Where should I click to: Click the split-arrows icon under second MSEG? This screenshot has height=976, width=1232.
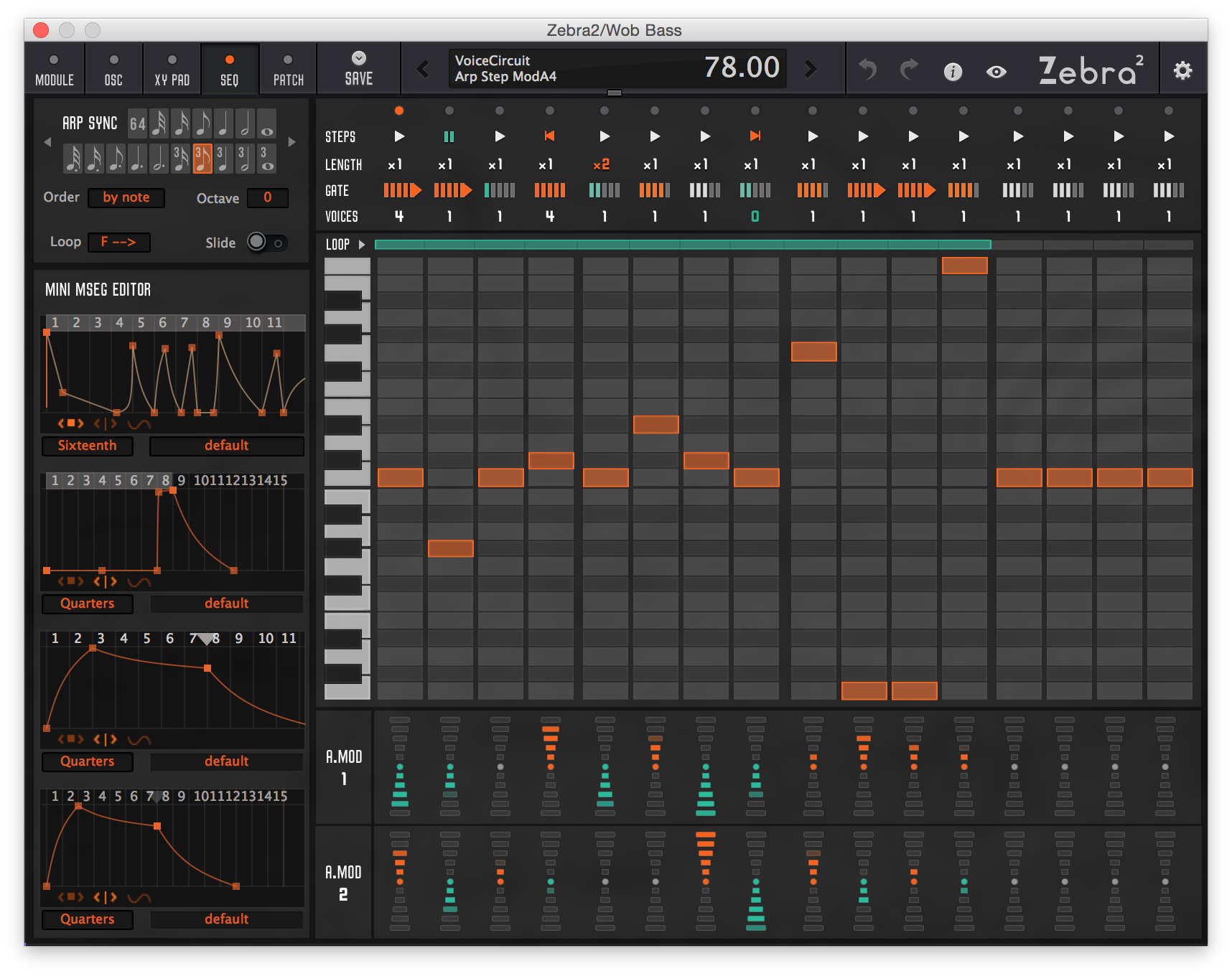pos(106,581)
